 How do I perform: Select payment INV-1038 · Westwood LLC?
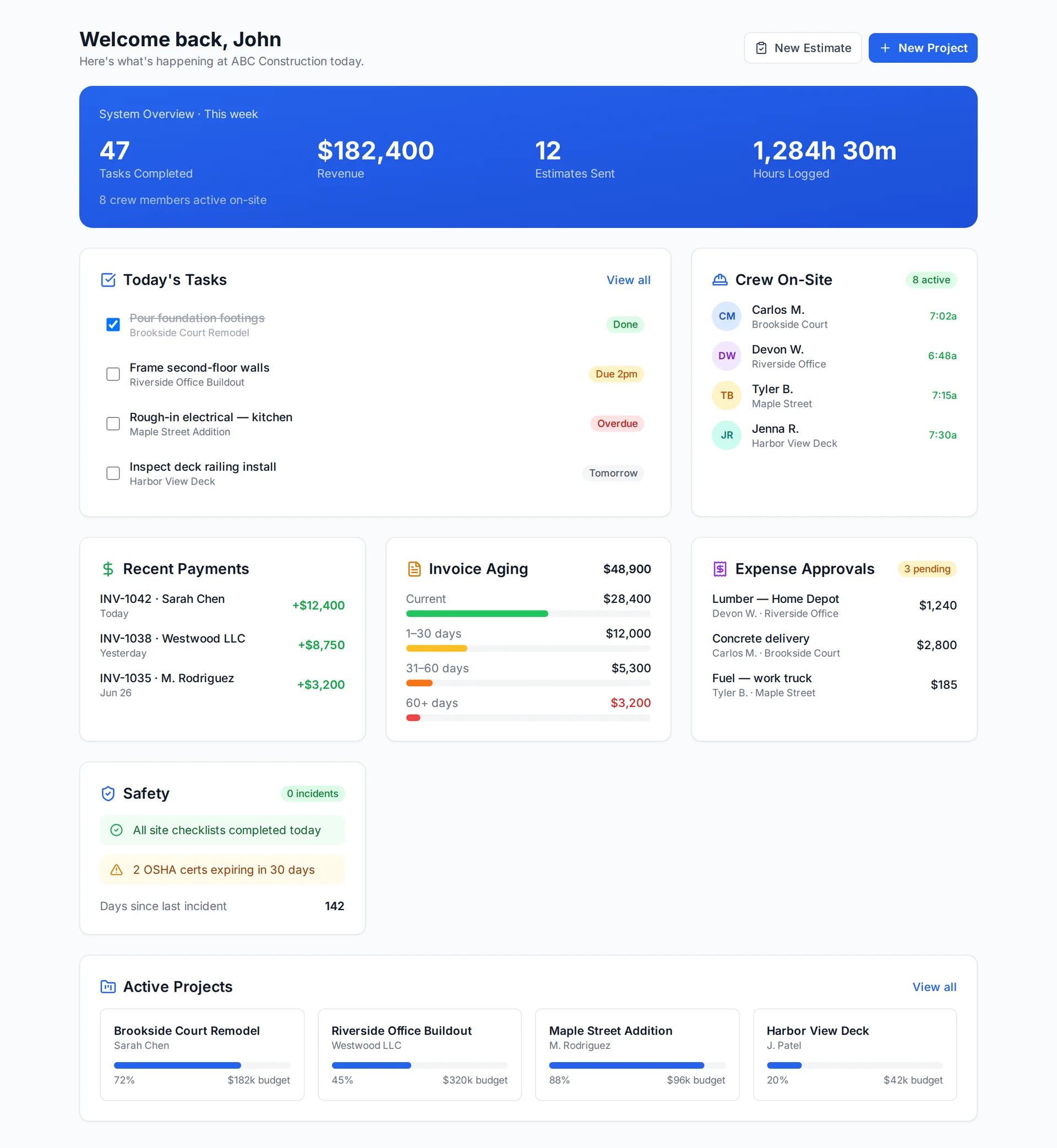(222, 645)
